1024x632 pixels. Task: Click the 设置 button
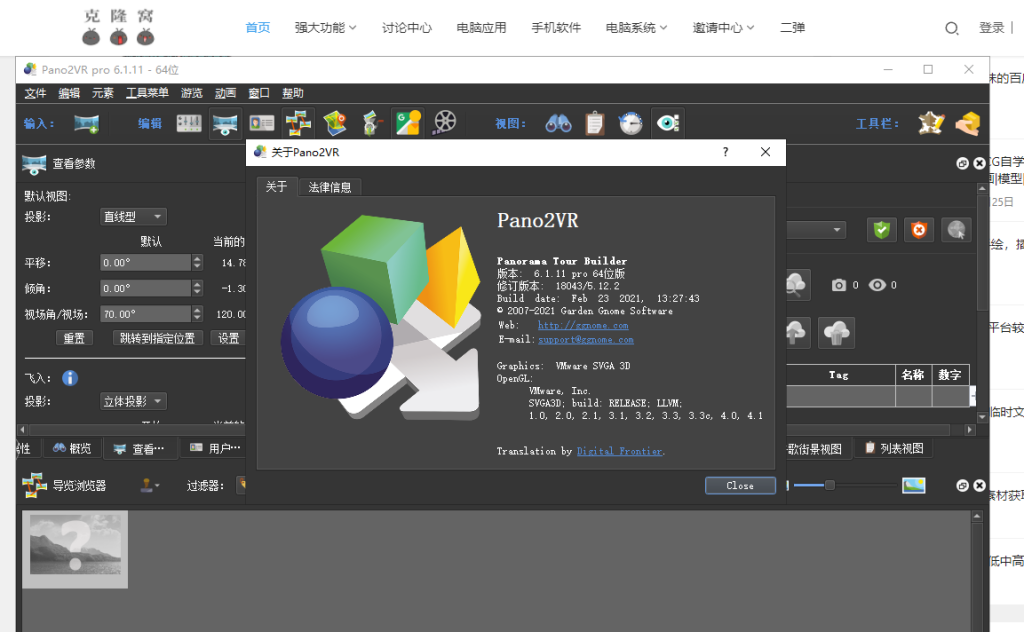pos(228,338)
